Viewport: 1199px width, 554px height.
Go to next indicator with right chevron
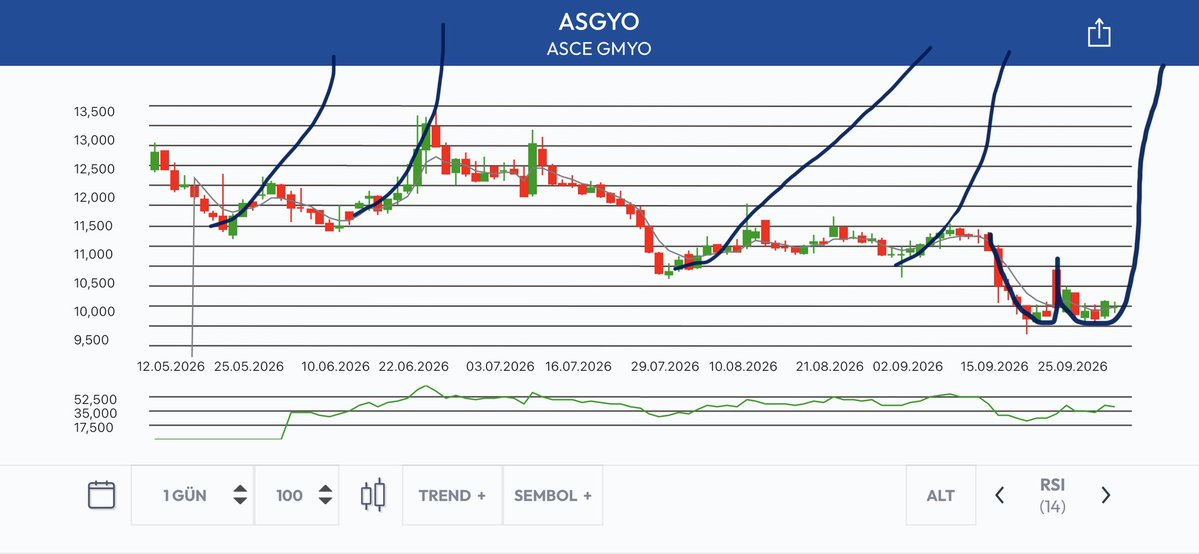pos(1105,495)
